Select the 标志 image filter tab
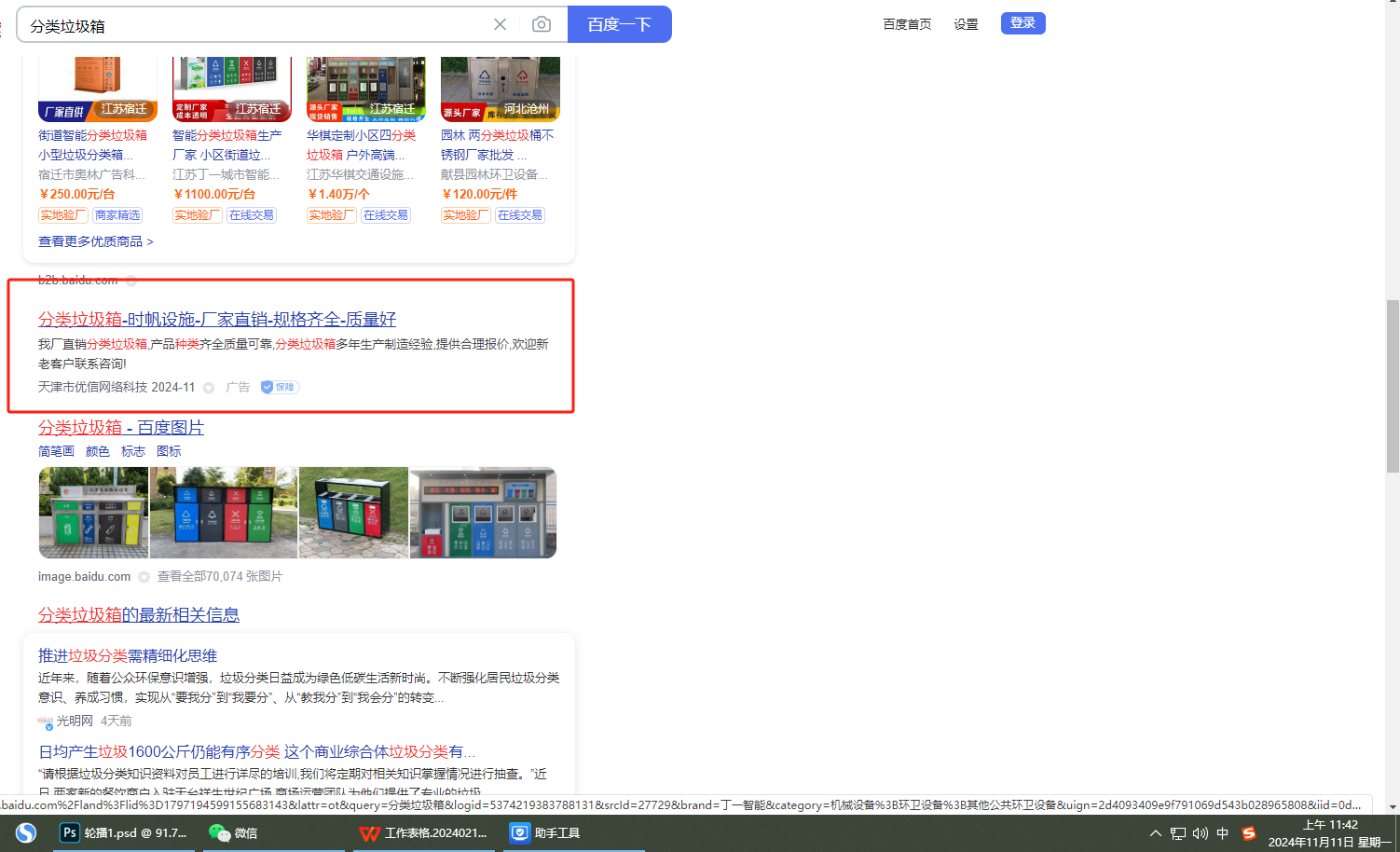 [132, 451]
